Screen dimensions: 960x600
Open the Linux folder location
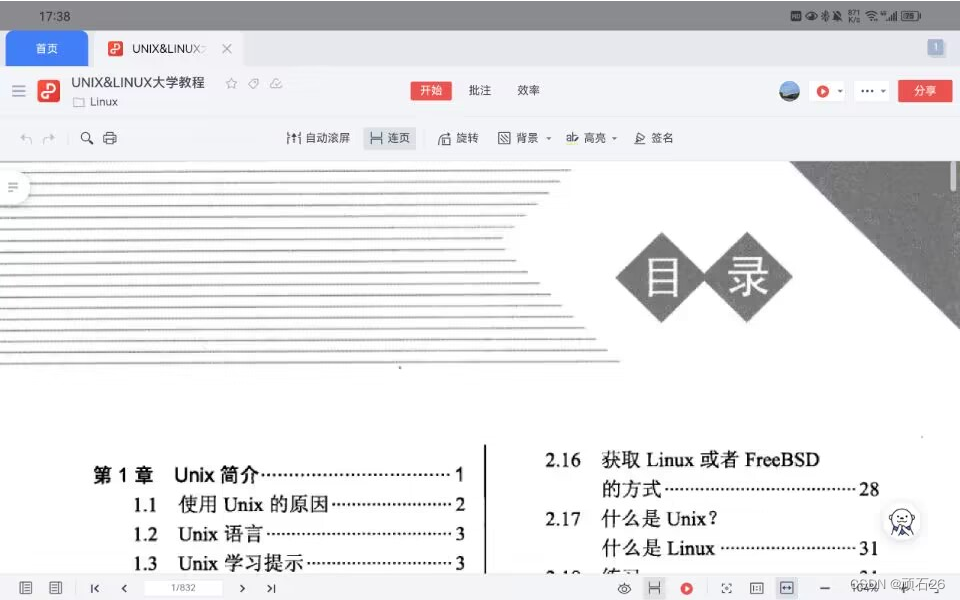pyautogui.click(x=96, y=102)
